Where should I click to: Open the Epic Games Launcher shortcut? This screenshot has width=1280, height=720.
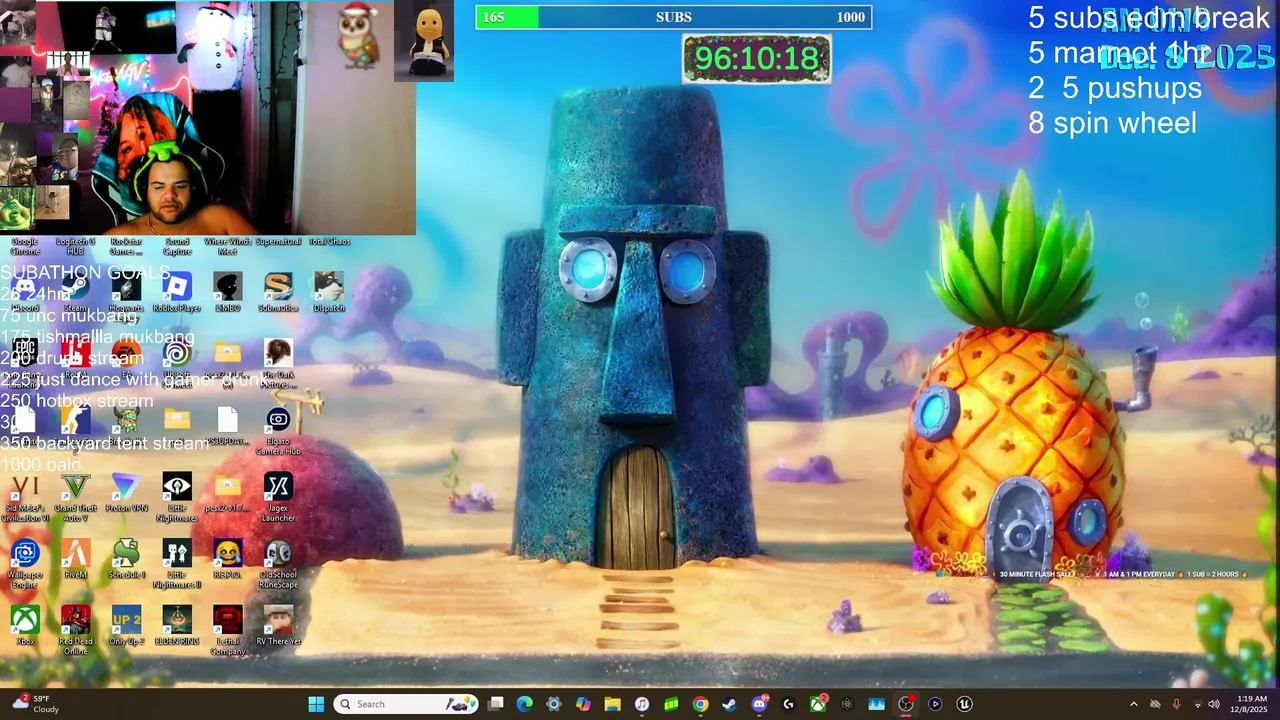[25, 358]
